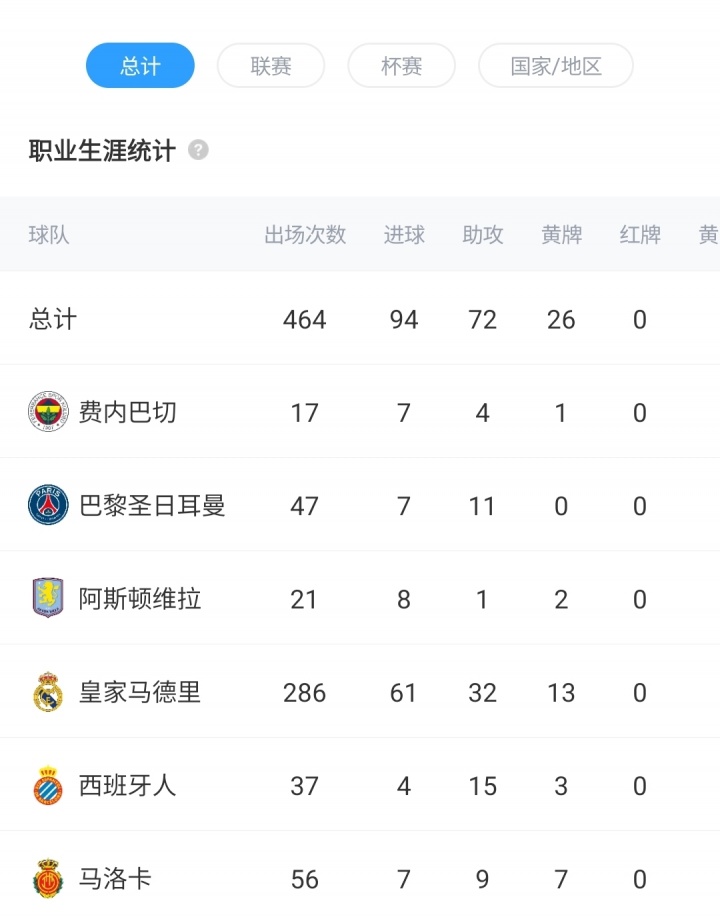
Task: Click the Espanyol club crest icon
Action: (47, 786)
